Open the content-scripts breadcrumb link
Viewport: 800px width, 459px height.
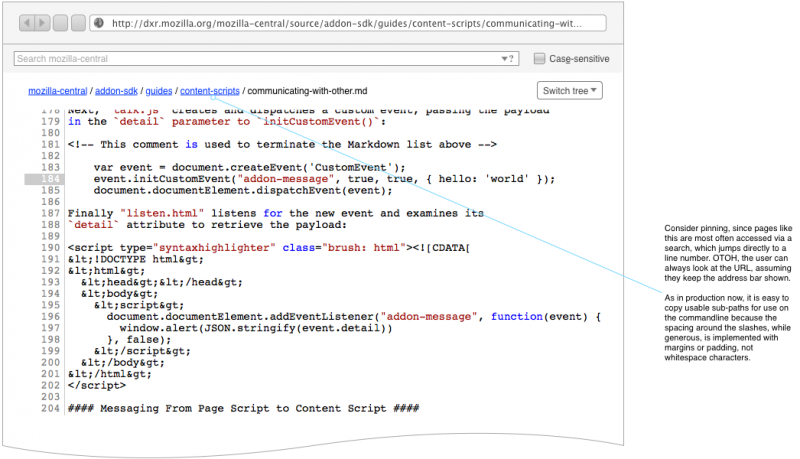coord(210,91)
